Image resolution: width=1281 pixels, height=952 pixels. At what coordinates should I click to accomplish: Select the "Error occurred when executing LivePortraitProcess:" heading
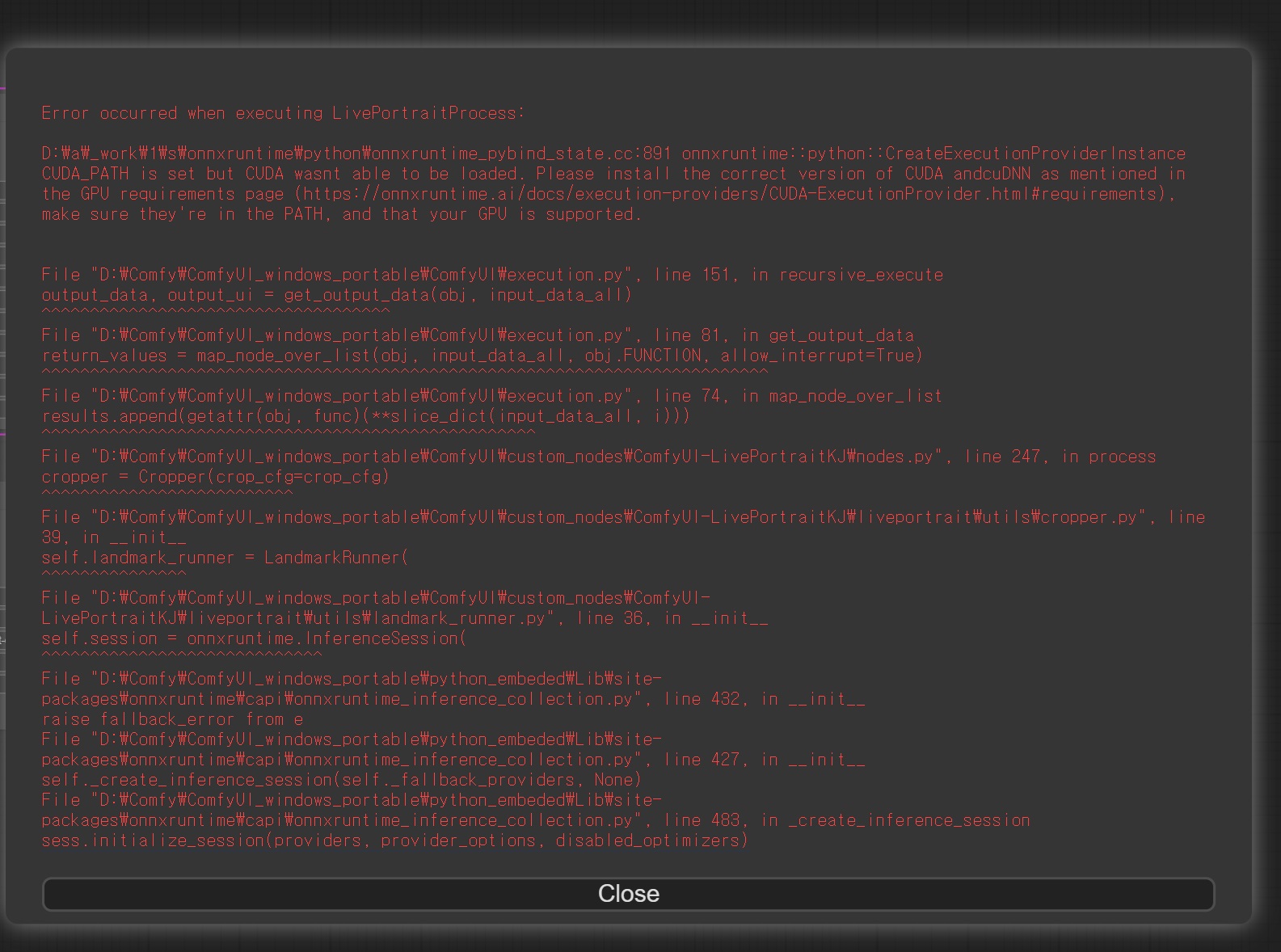(x=283, y=113)
